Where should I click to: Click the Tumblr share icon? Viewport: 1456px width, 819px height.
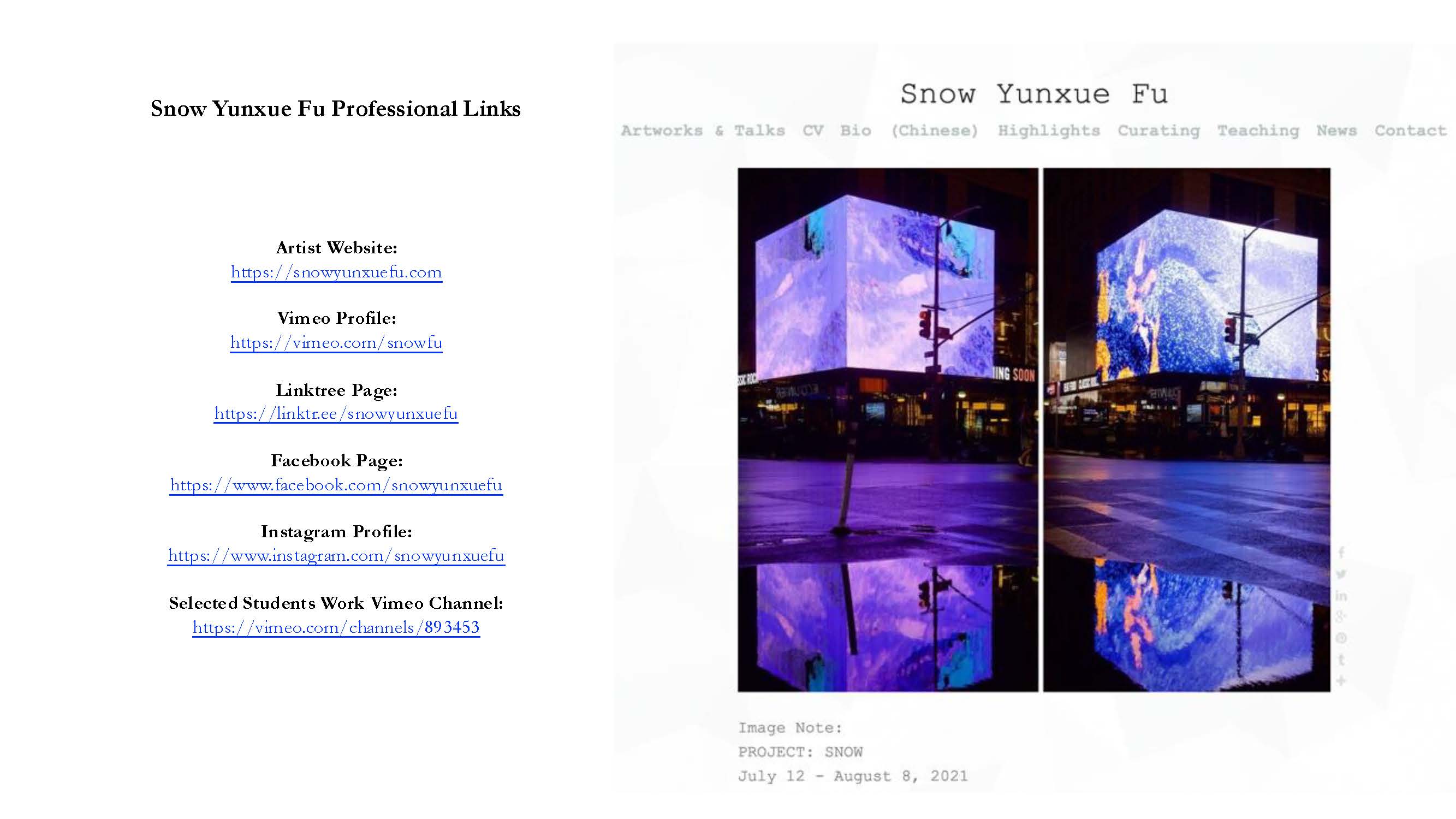1341,660
